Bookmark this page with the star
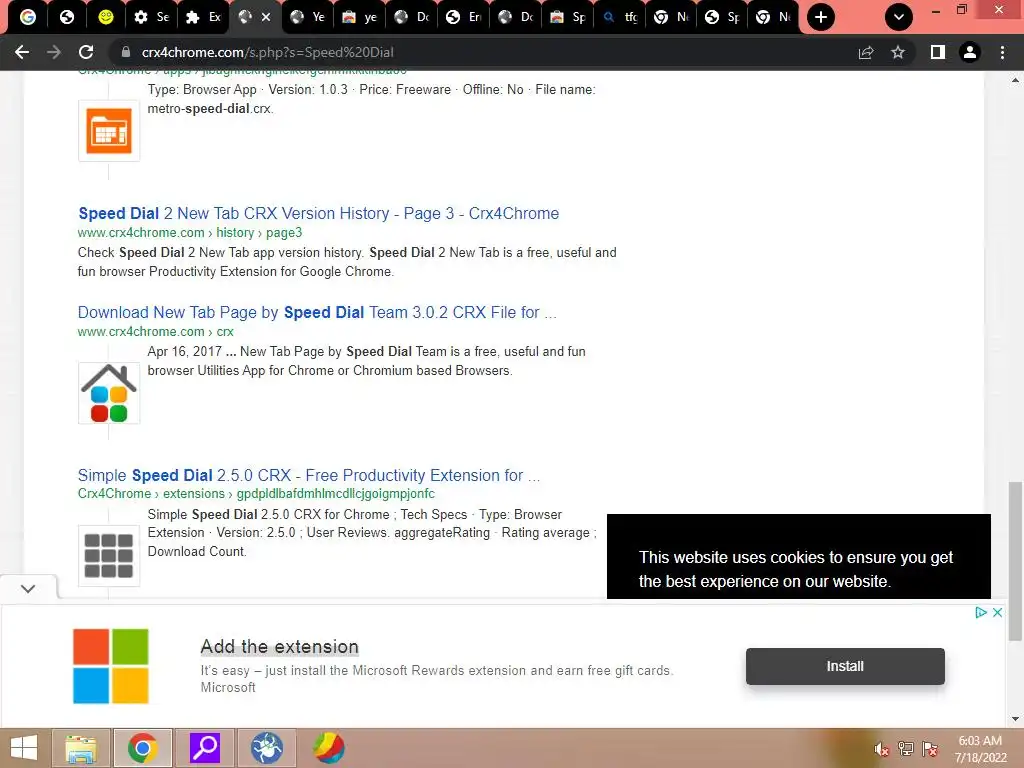The image size is (1024, 768). click(898, 52)
